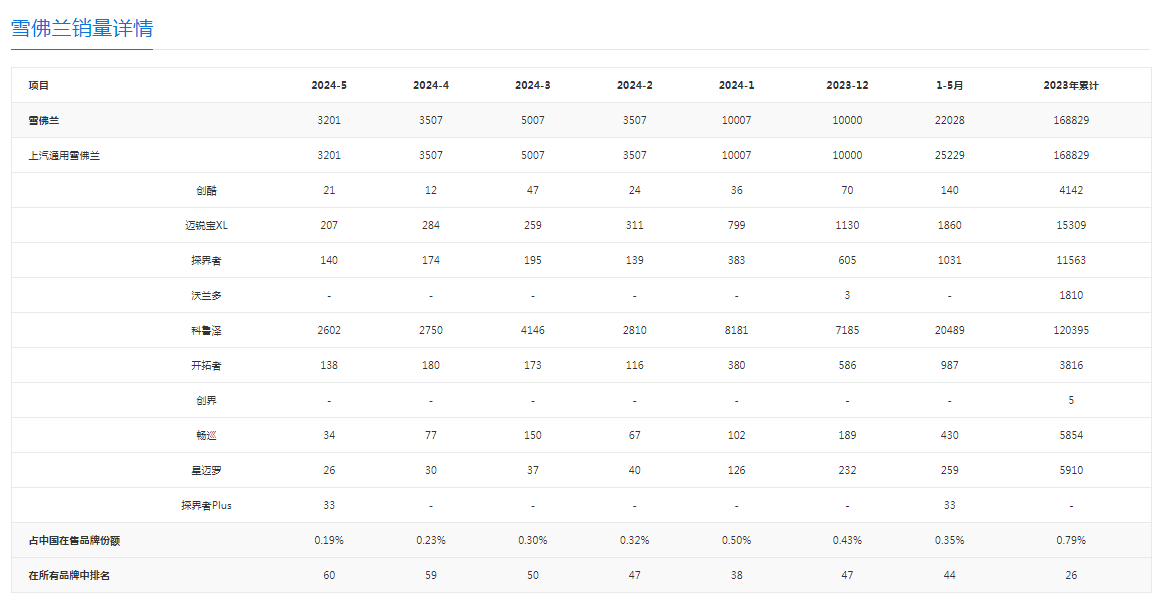Select the 科鲁泽 model name
Viewport: 1169px width, 602px height.
point(207,330)
